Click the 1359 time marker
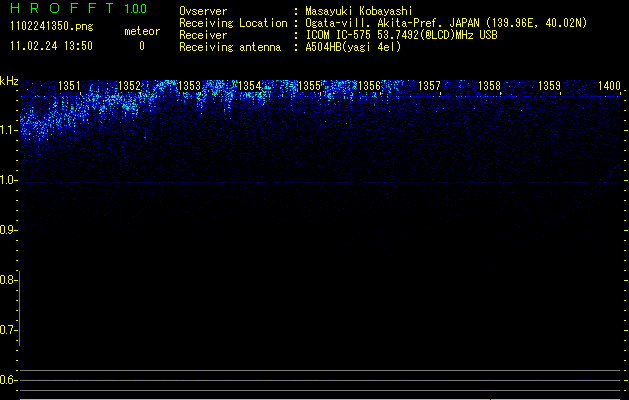 point(550,86)
